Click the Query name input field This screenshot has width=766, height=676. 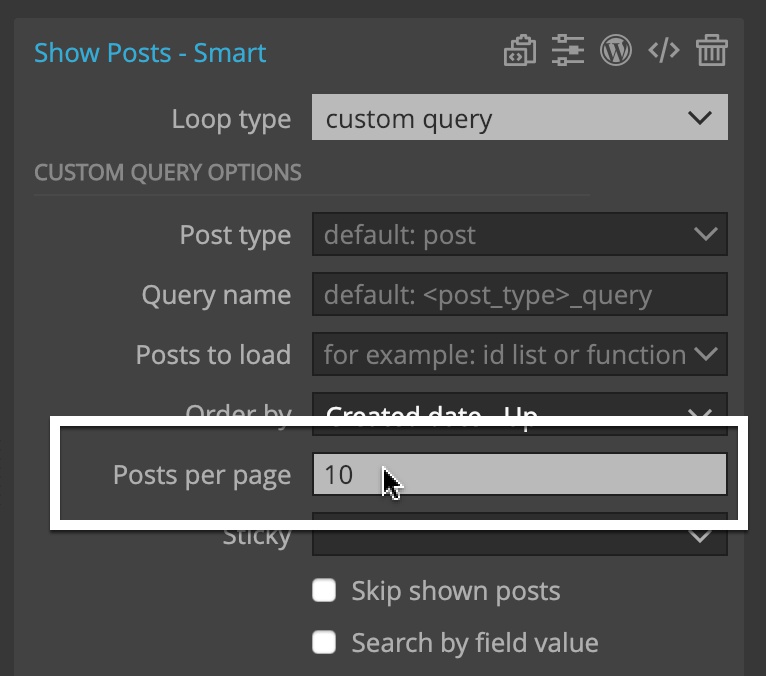(x=520, y=294)
